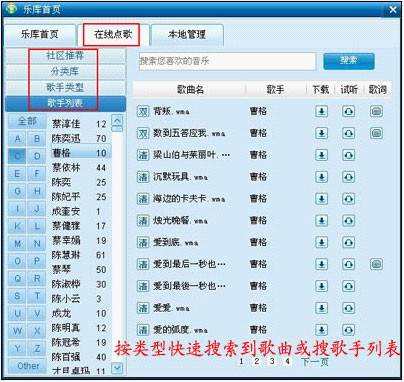Switch to the 乐库首页 tab
This screenshot has width=404, height=382.
(x=40, y=35)
